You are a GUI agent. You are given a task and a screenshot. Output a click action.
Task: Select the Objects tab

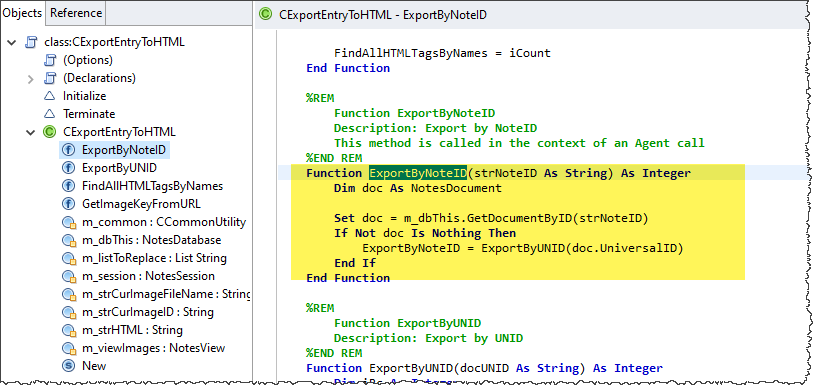click(23, 13)
